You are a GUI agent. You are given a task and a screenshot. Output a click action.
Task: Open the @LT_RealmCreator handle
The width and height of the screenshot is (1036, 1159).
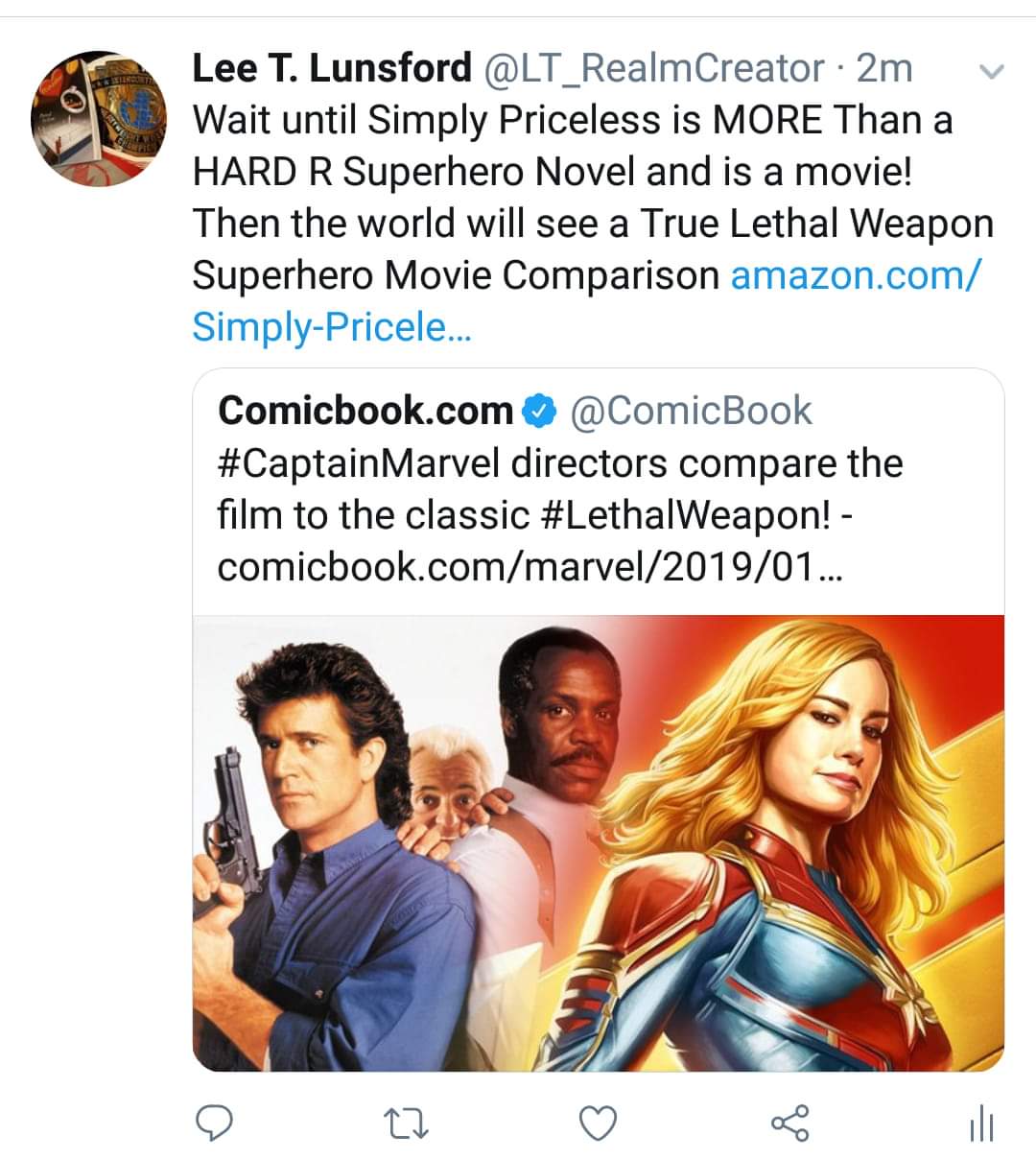tap(655, 68)
